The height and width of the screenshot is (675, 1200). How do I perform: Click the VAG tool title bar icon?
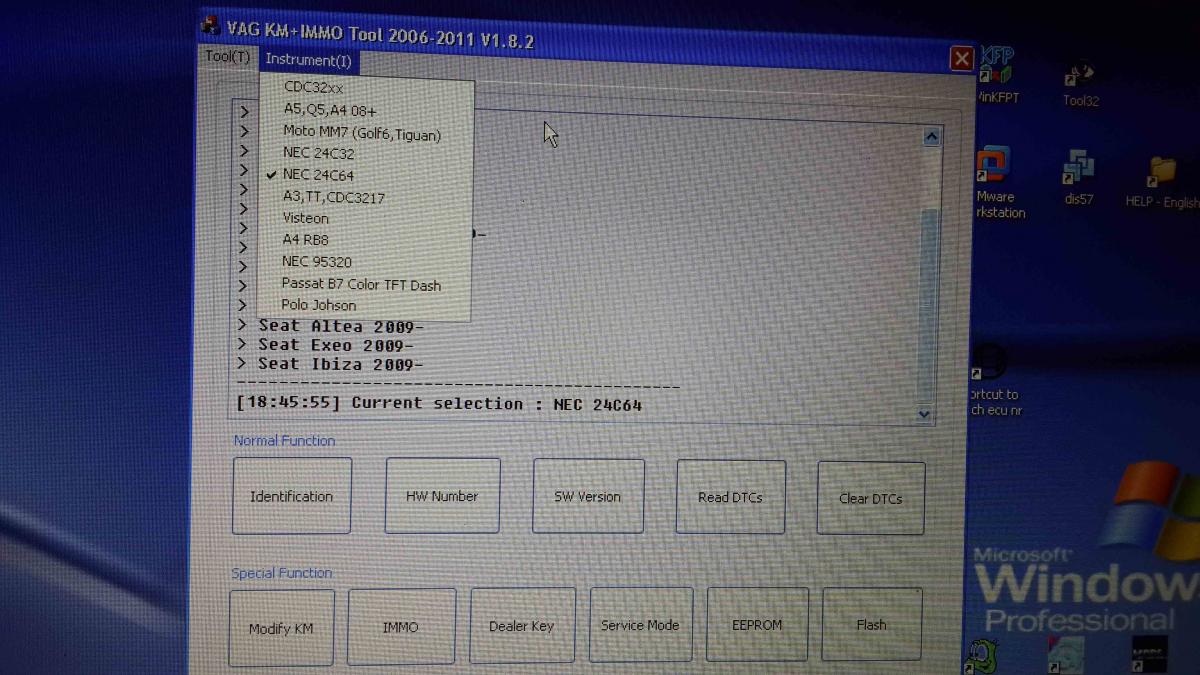(x=210, y=27)
